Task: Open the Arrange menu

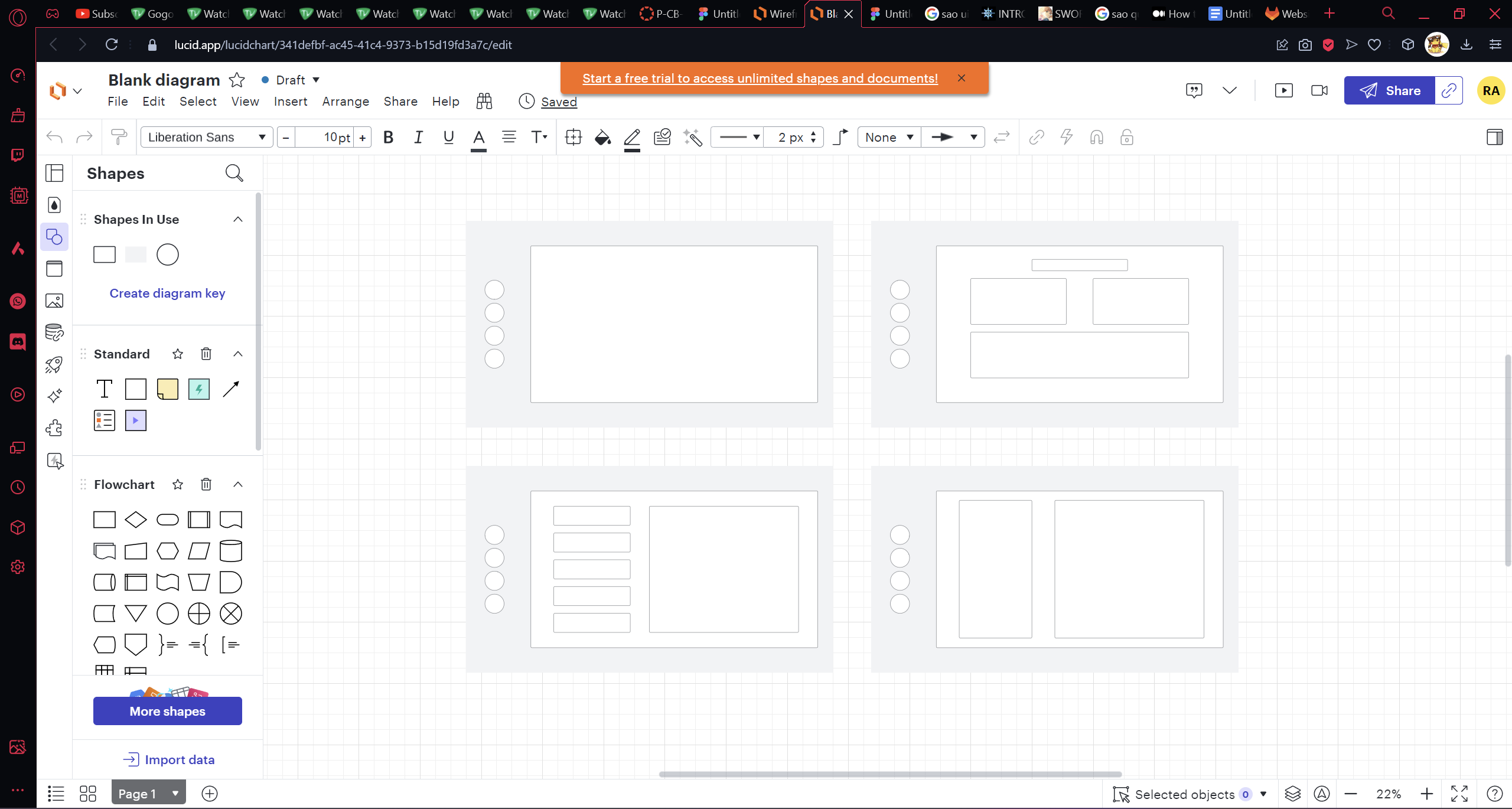Action: (346, 102)
